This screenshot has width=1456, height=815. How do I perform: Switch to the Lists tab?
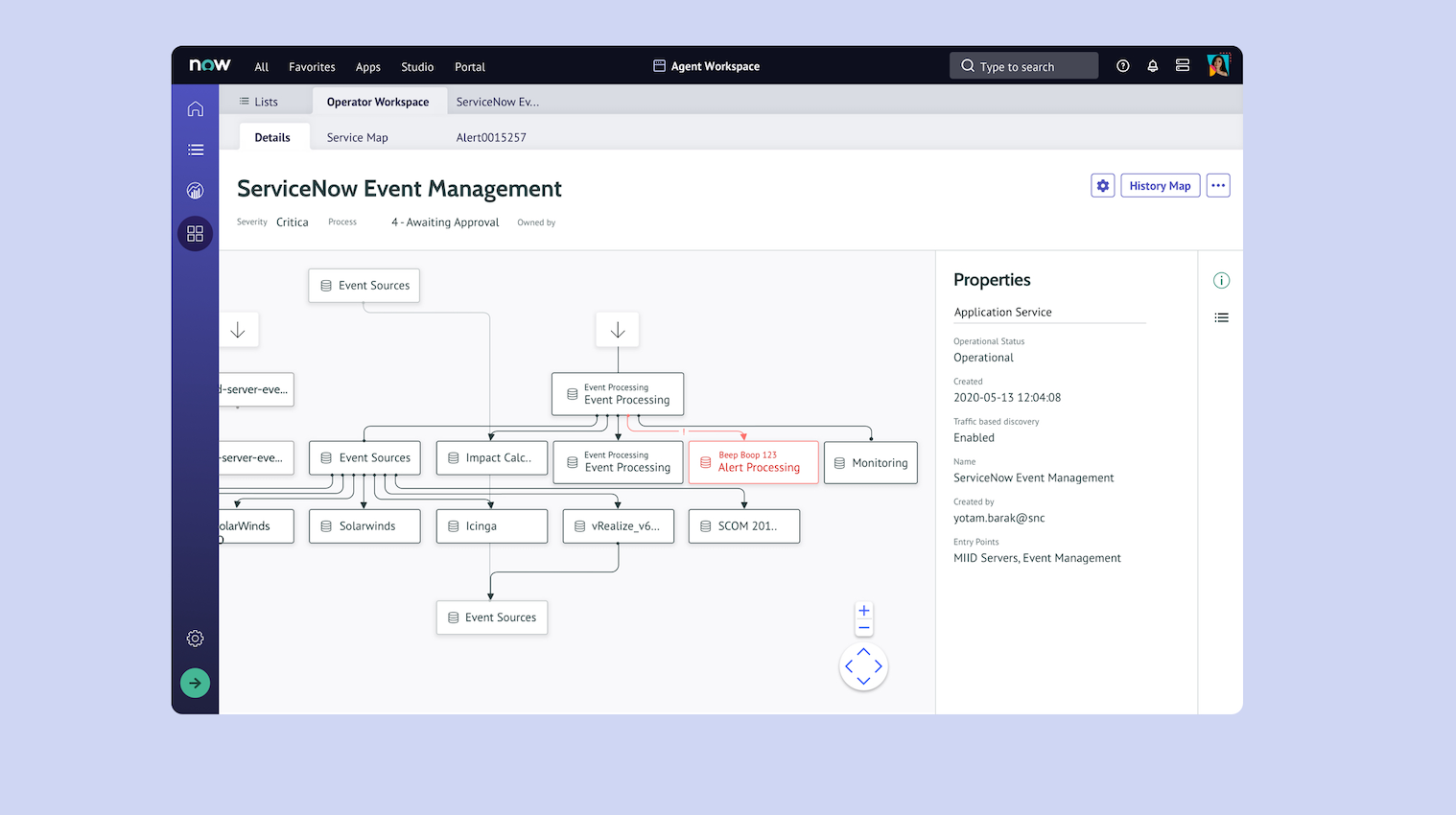coord(259,102)
